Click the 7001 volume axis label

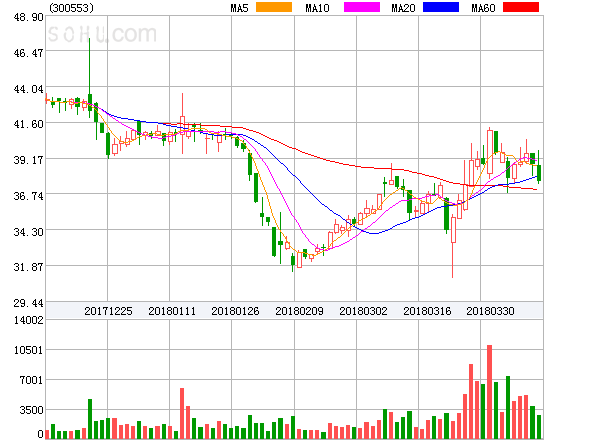click(31, 380)
